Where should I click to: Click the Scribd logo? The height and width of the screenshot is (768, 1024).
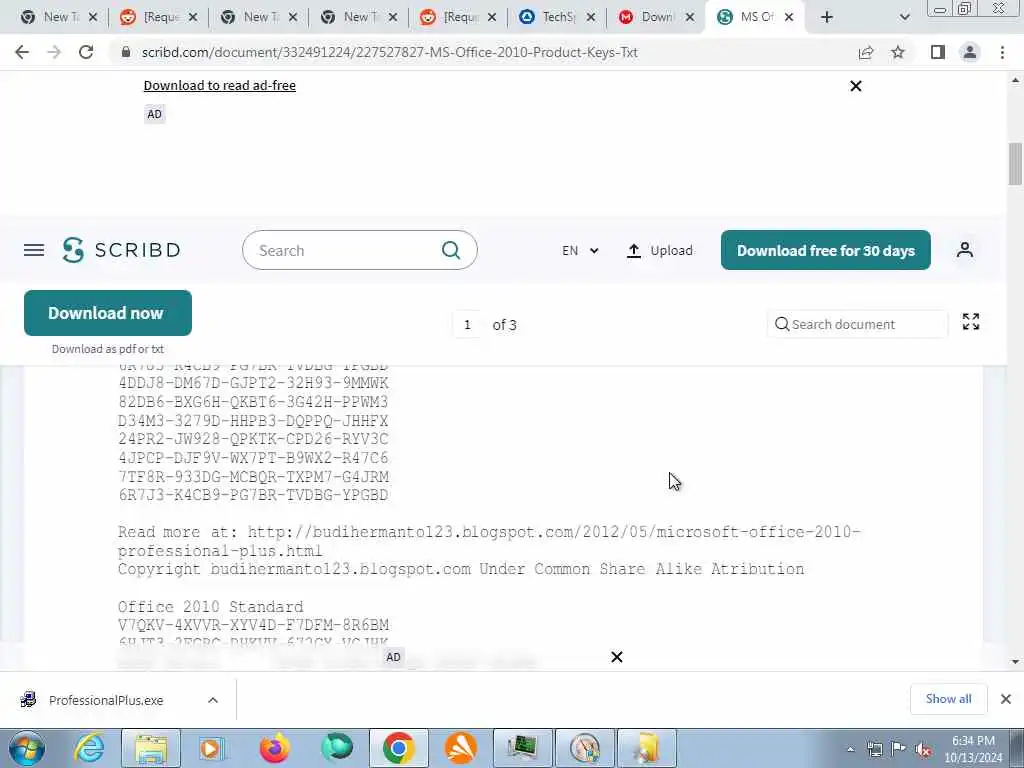point(121,250)
